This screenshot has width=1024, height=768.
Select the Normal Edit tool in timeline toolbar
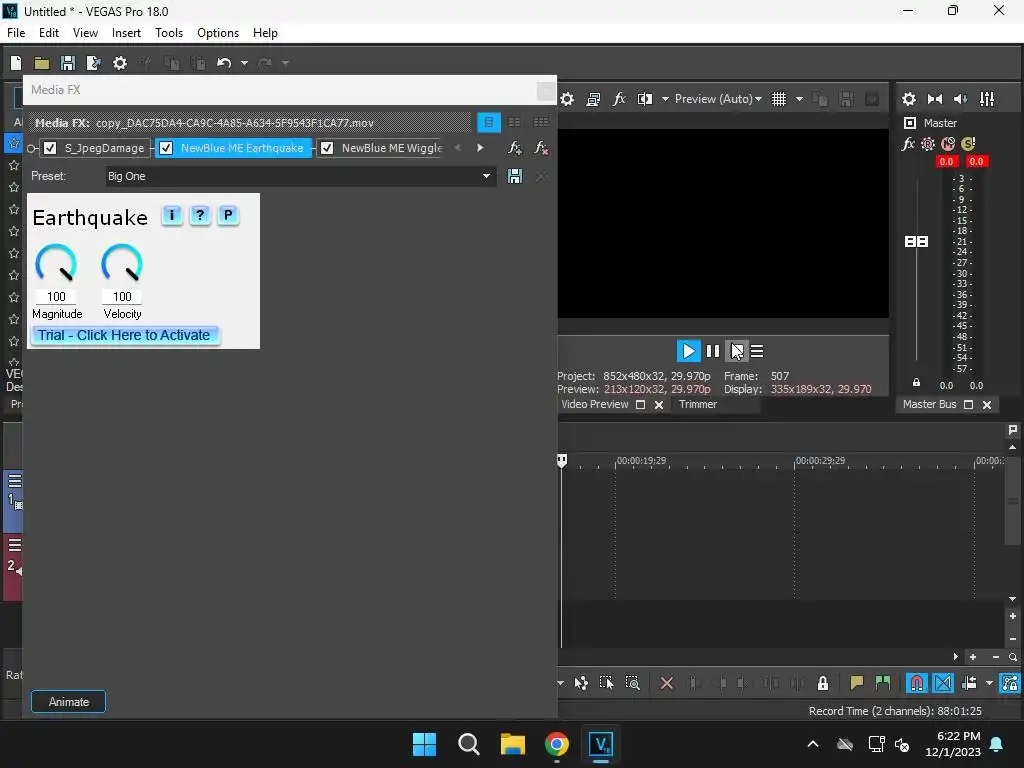coord(581,683)
